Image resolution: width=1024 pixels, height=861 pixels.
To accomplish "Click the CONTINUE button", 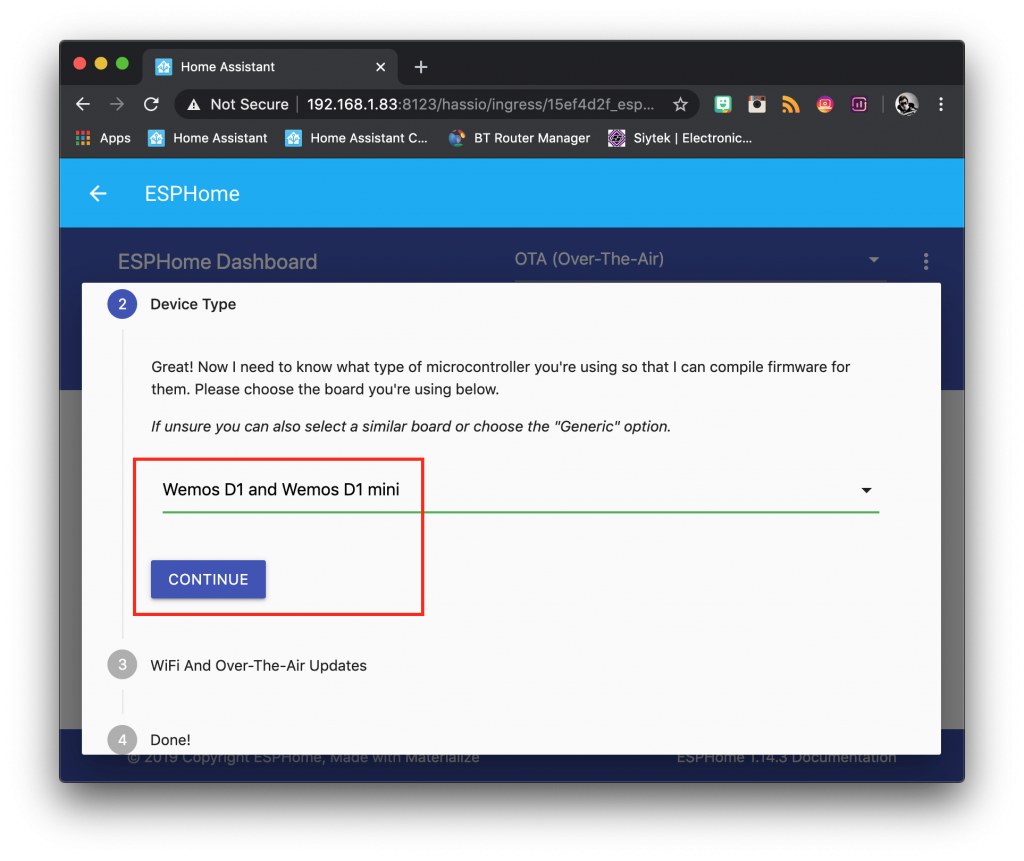I will coord(208,579).
